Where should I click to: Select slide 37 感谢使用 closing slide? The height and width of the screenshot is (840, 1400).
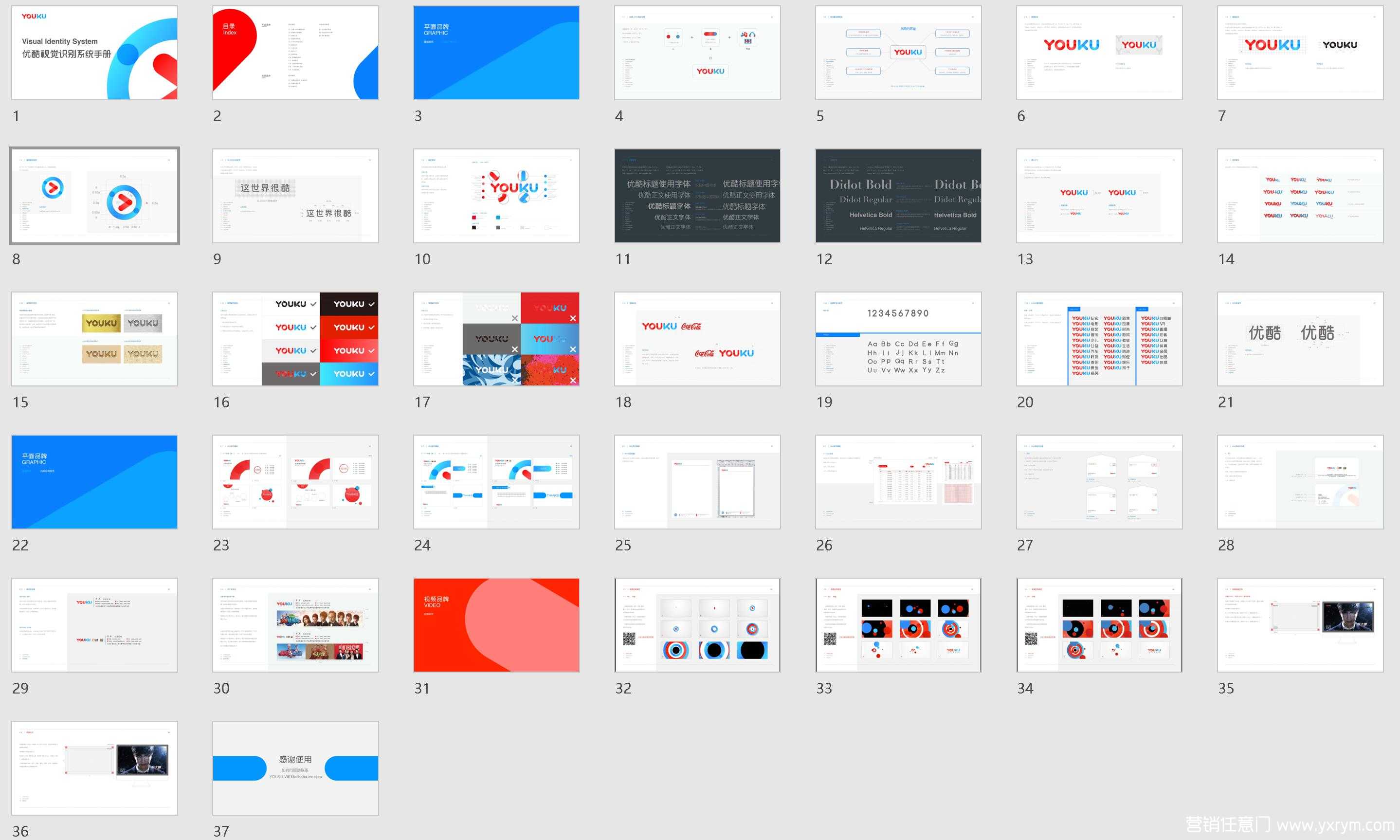[295, 768]
